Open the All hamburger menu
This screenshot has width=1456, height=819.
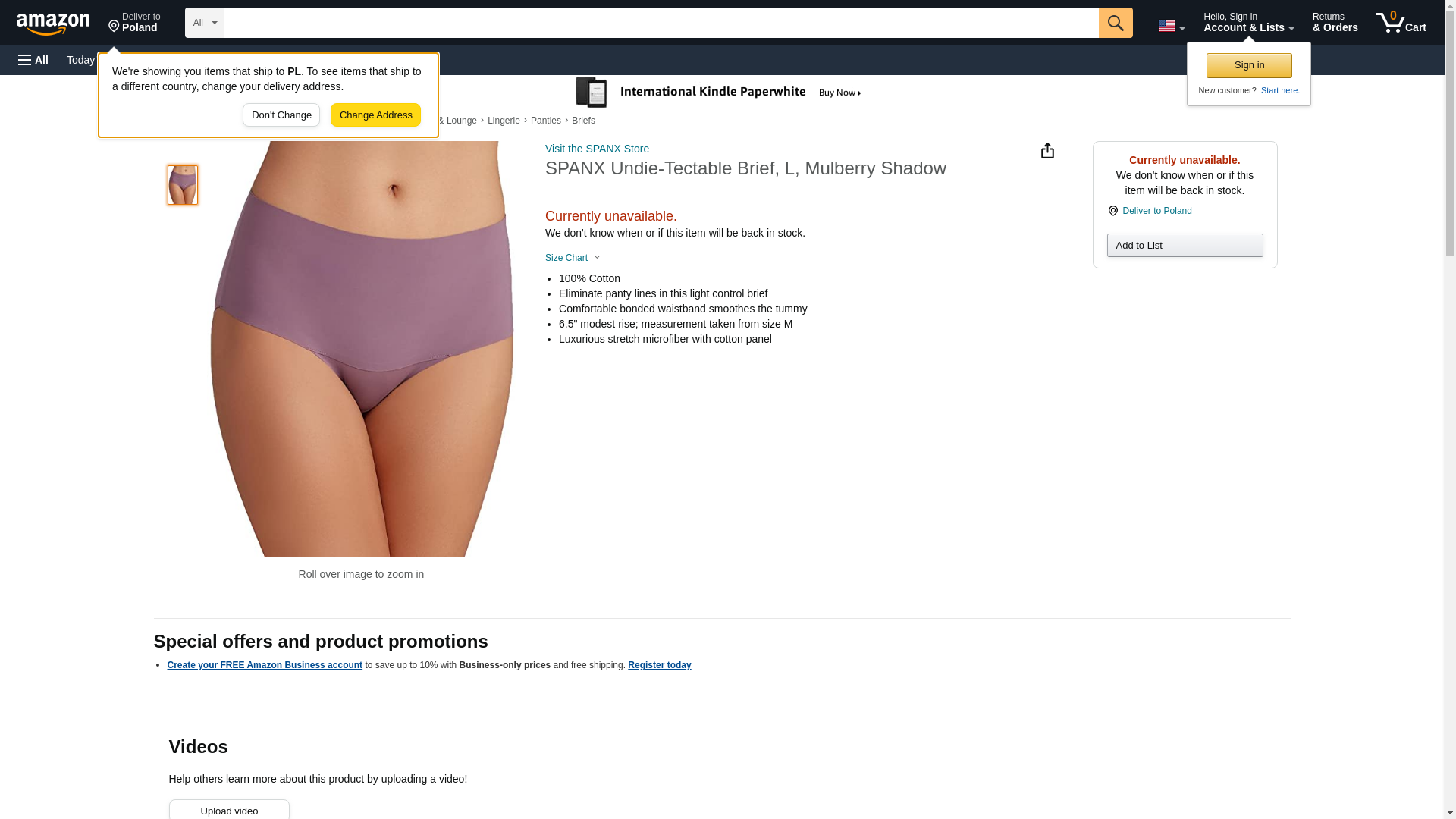click(x=33, y=60)
